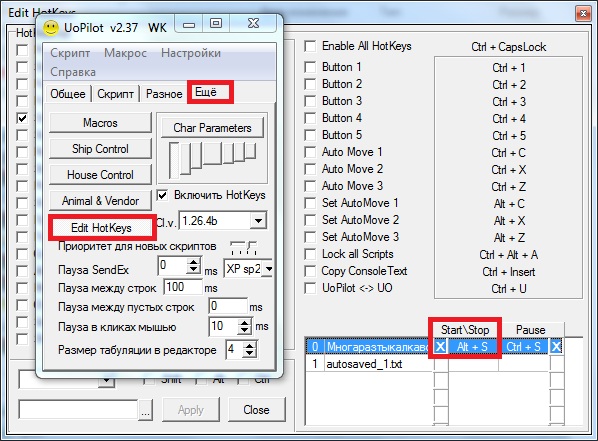Clear Start\Stop hotkey X for Многаразтыкалка row
Image resolution: width=598 pixels, height=441 pixels.
[440, 346]
